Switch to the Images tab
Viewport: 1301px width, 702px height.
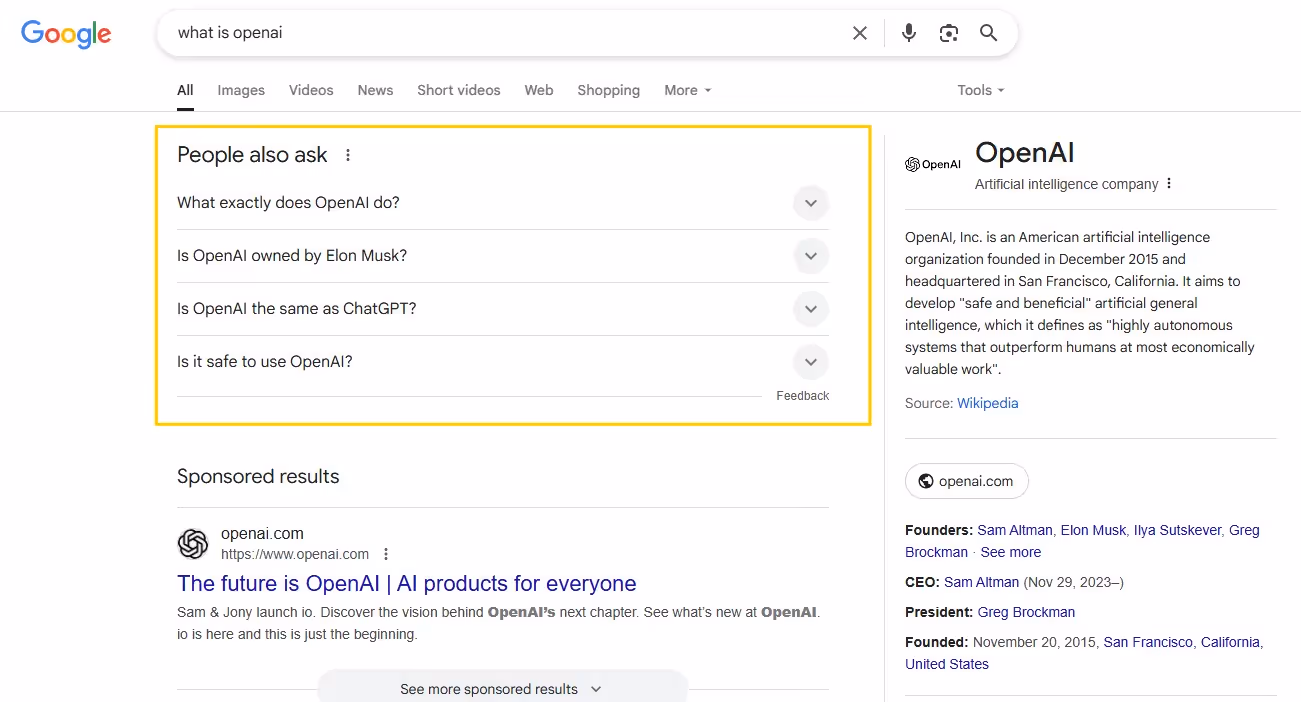tap(241, 90)
